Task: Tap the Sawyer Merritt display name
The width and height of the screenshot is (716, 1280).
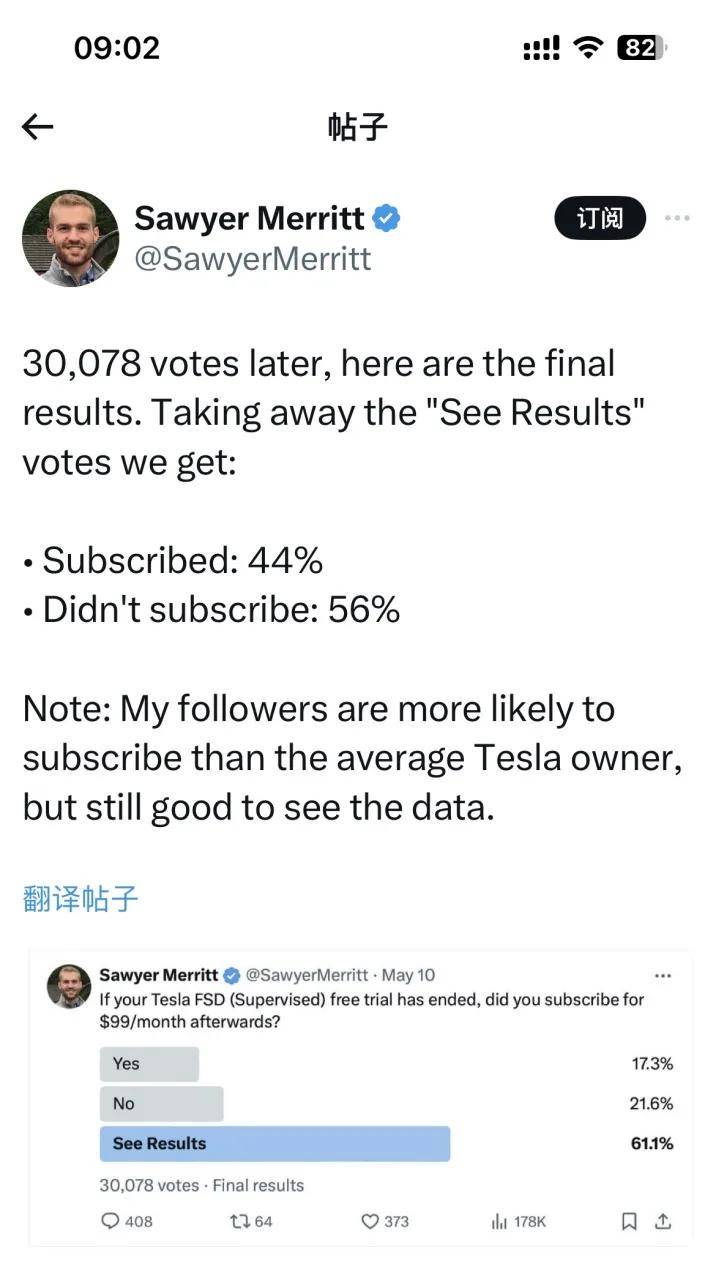Action: coord(248,218)
